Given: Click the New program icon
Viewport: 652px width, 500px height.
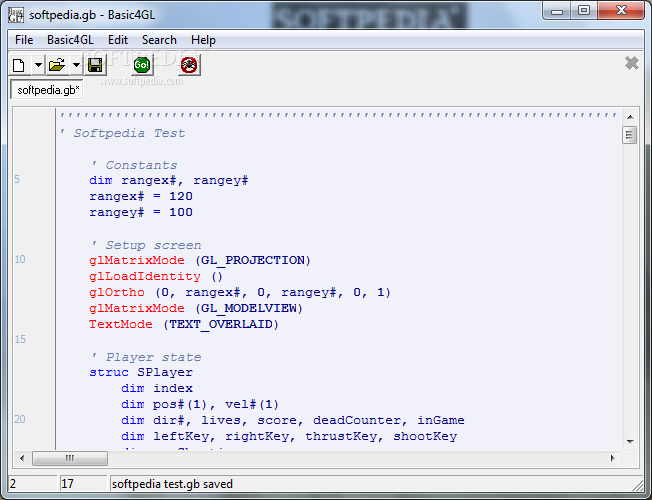Looking at the screenshot, I should coord(20,65).
